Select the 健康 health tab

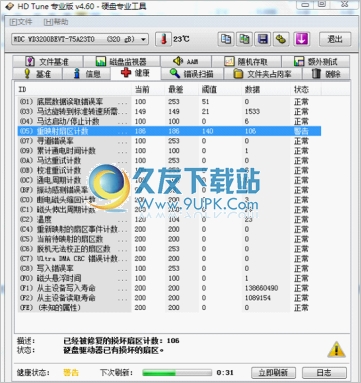(x=136, y=73)
